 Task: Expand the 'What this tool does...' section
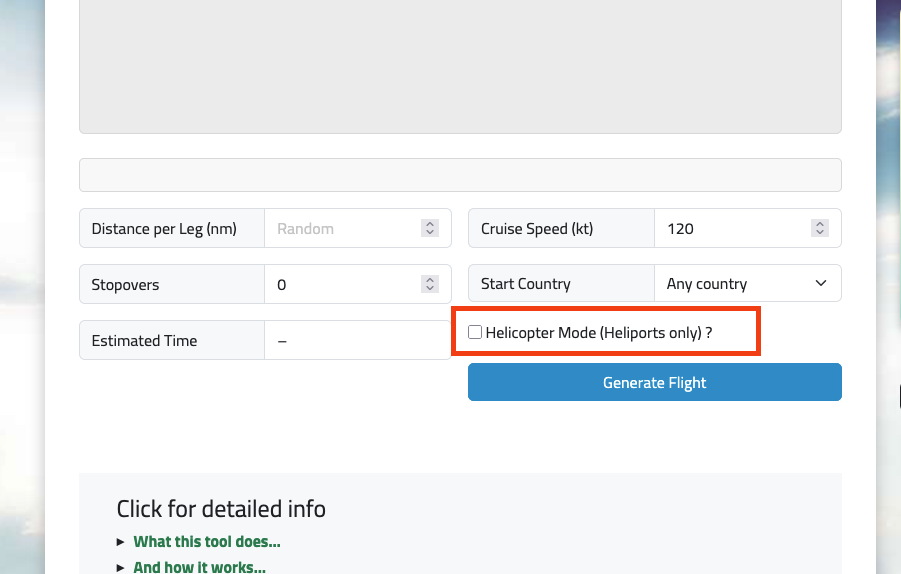click(206, 542)
